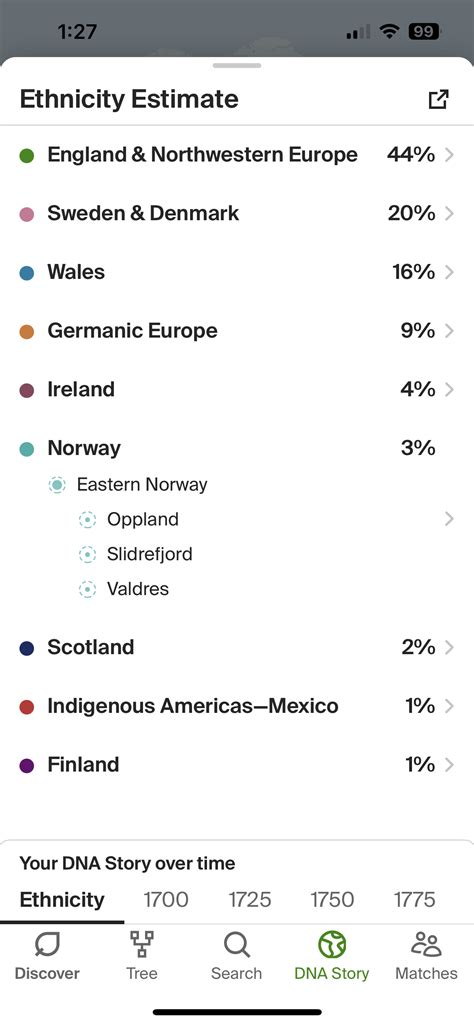The width and height of the screenshot is (474, 1025).
Task: Tap the orange Germanic Europe color dot
Action: click(27, 331)
